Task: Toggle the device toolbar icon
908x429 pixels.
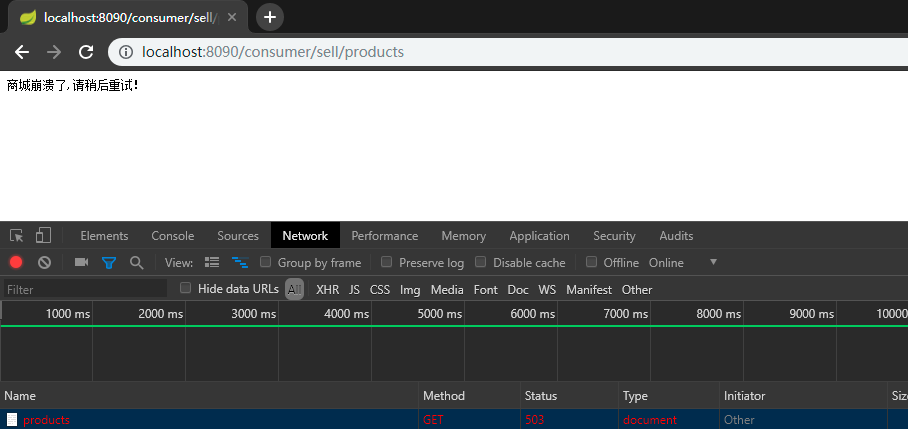Action: tap(43, 236)
